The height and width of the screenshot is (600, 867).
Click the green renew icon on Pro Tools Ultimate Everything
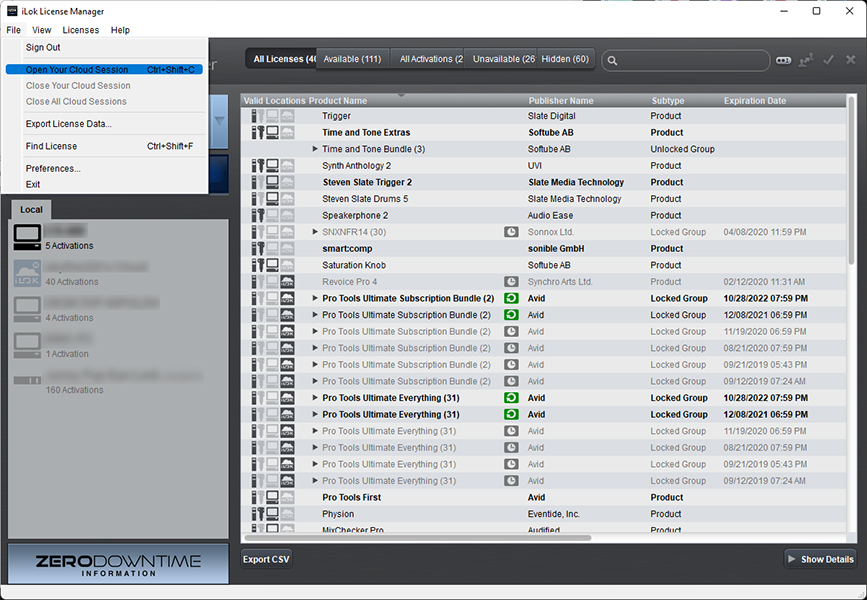tap(511, 398)
